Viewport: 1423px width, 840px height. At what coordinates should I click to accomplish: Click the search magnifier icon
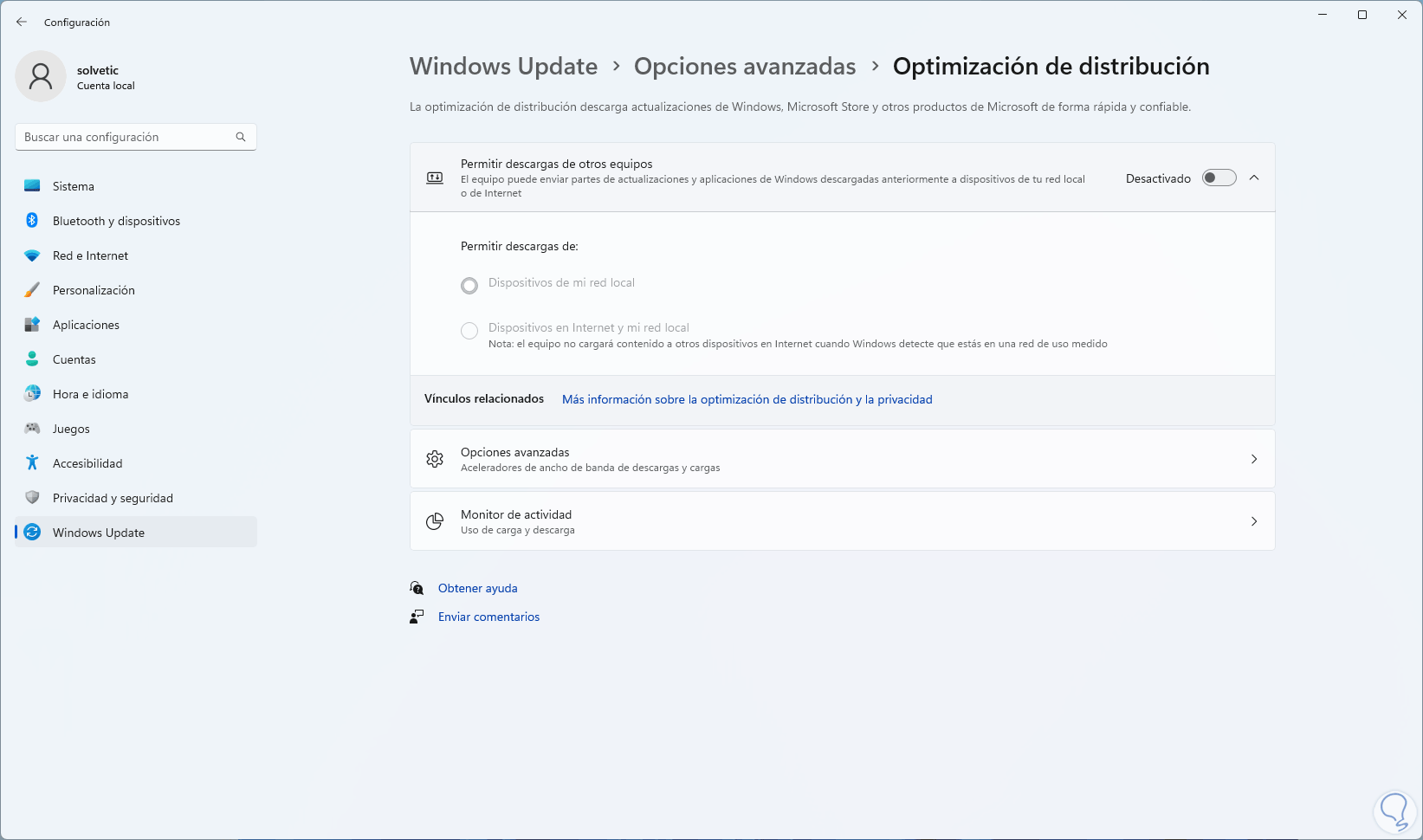241,137
